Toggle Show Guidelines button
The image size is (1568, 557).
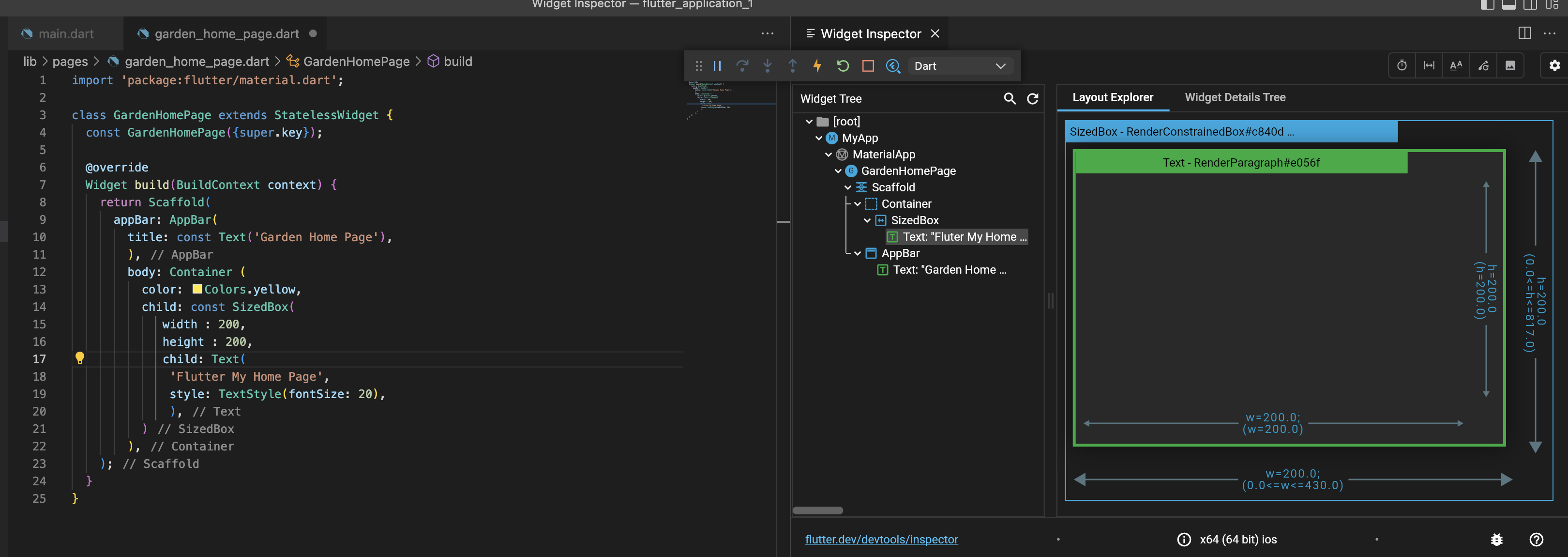1429,66
